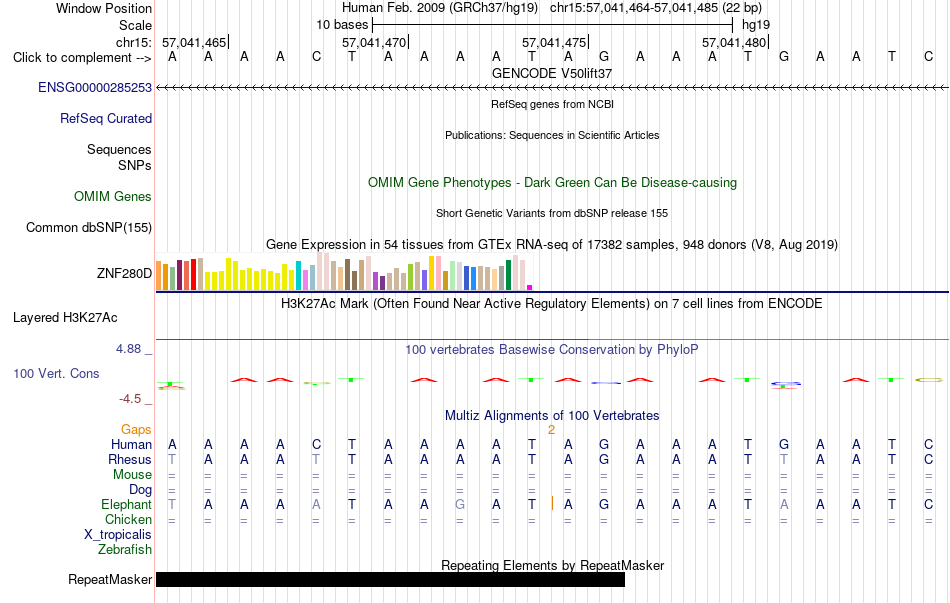950x603 pixels.
Task: Click '100 vertebrates Basewise Conservation by PhyloP' title
Action: tap(552, 350)
